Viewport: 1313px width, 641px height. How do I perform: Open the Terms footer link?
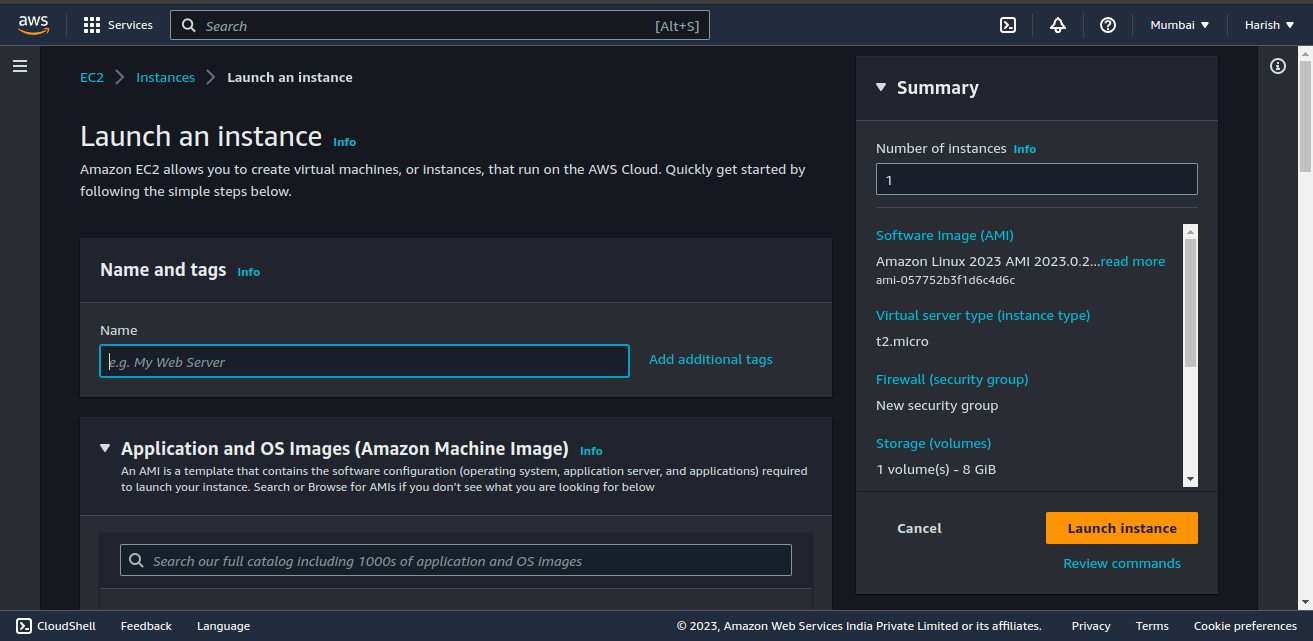[1152, 626]
